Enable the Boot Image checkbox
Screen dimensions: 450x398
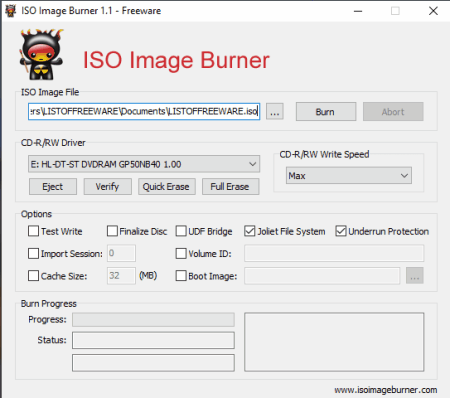[x=181, y=276]
